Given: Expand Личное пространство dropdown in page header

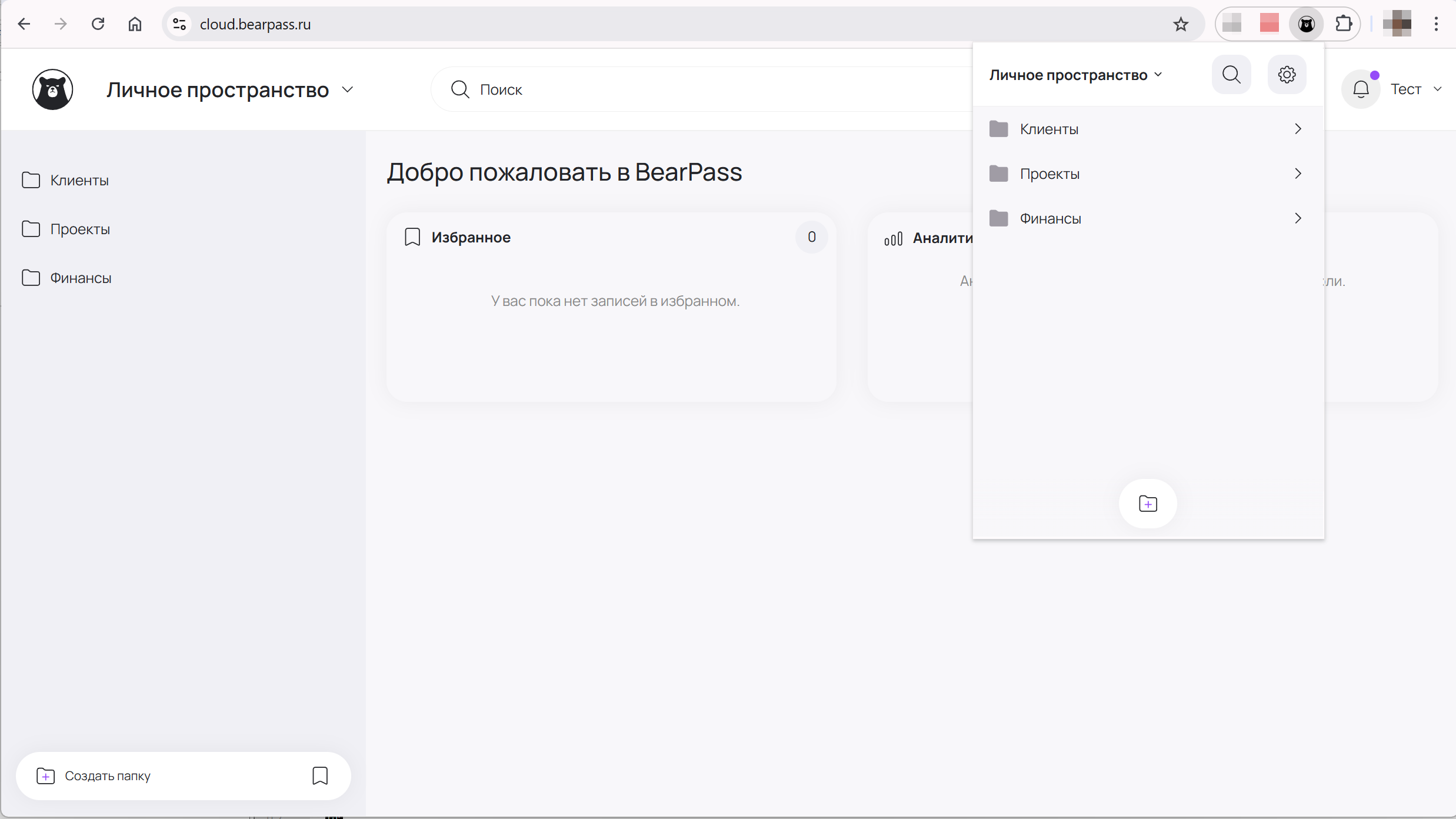Looking at the screenshot, I should tap(348, 89).
